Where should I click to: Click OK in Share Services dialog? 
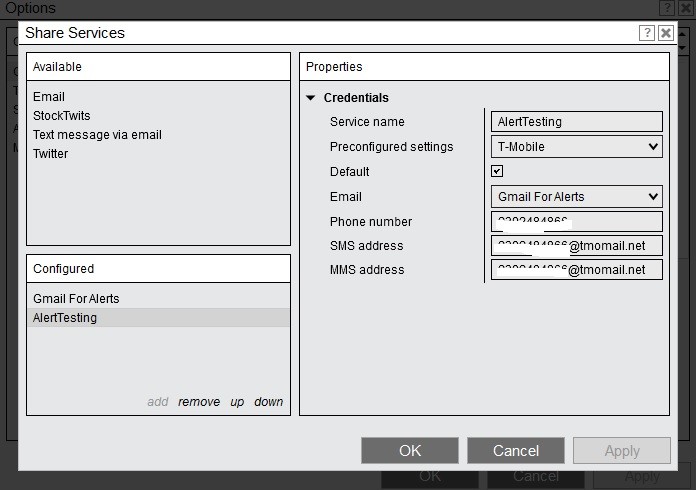click(410, 450)
